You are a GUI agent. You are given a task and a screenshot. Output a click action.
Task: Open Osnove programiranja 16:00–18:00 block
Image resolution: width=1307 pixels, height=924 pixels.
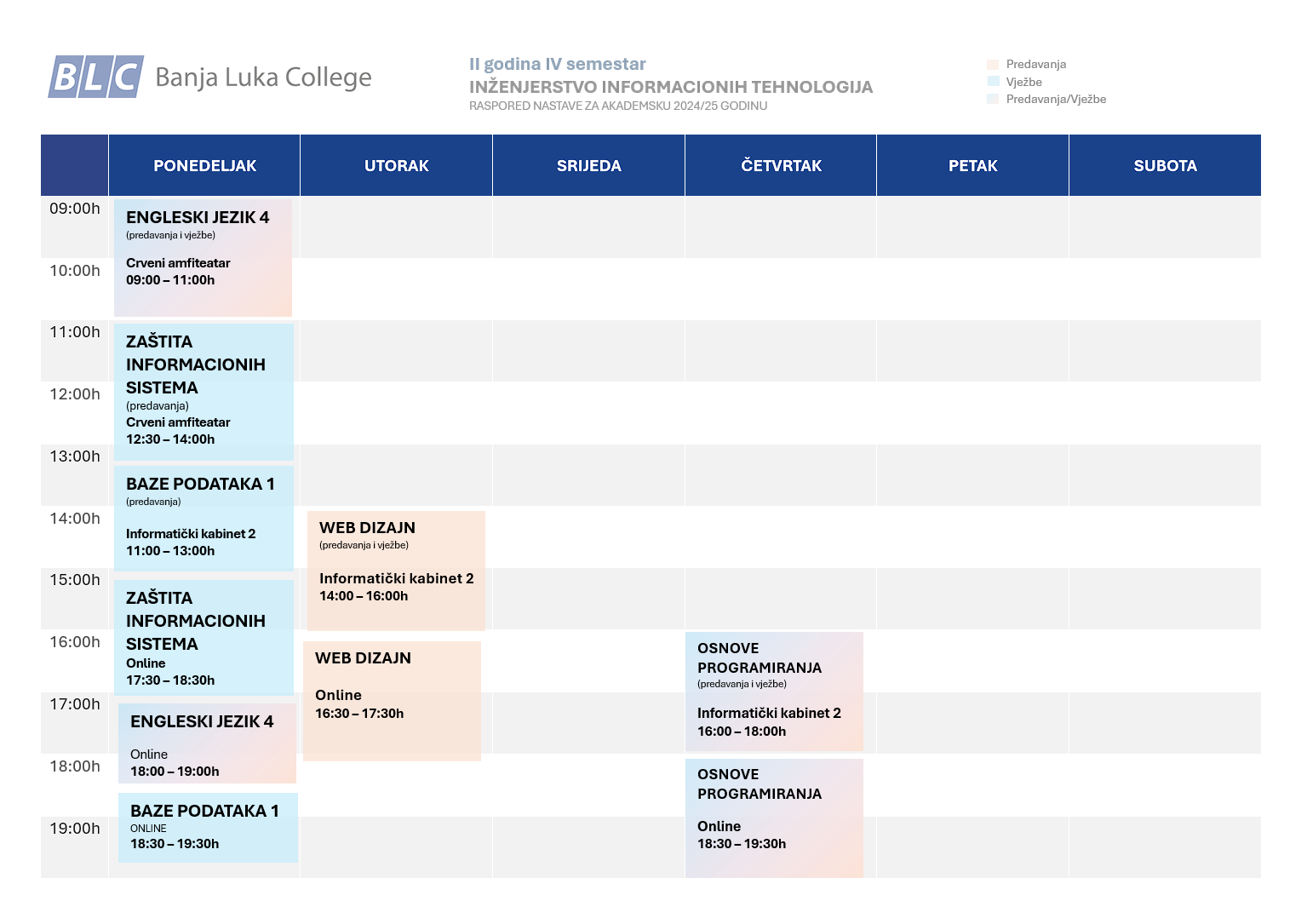coord(774,692)
